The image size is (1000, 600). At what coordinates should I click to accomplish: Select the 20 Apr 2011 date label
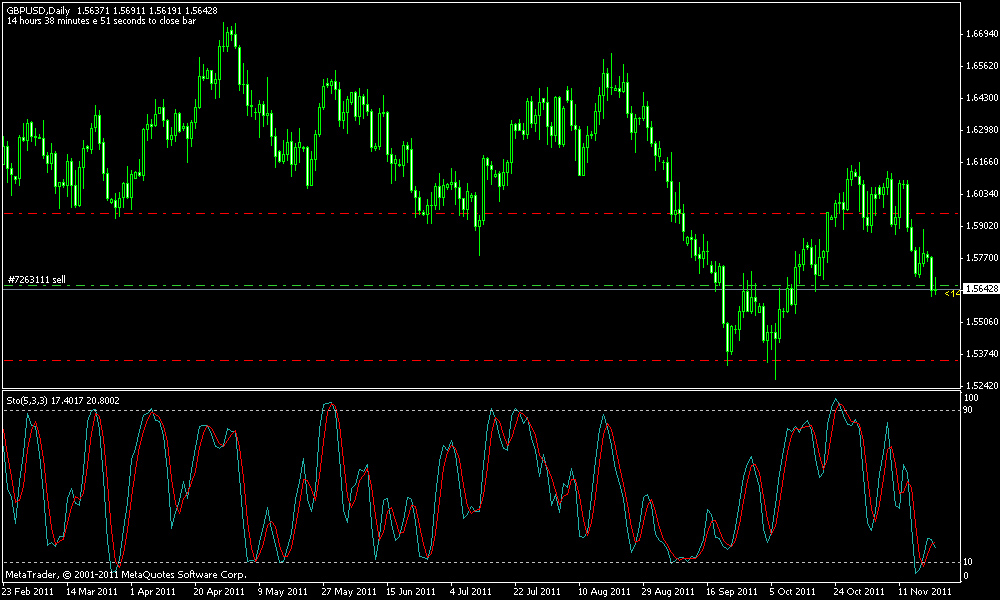[x=219, y=591]
